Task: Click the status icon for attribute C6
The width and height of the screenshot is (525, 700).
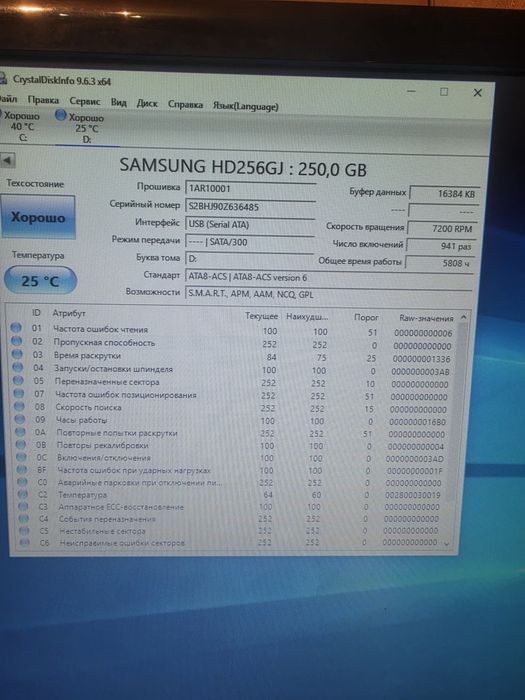Action: coord(25,542)
